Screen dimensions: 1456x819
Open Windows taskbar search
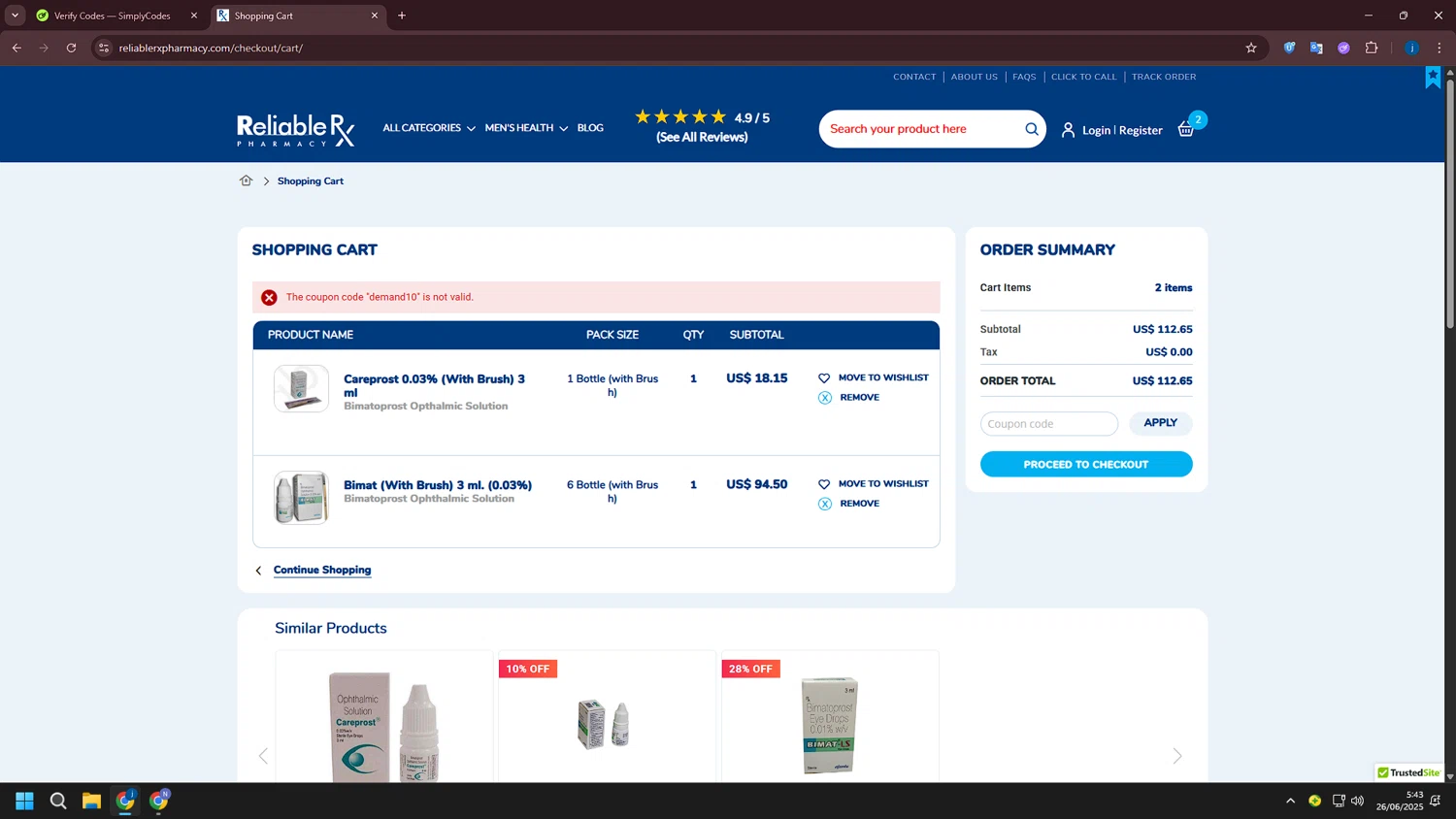(58, 801)
